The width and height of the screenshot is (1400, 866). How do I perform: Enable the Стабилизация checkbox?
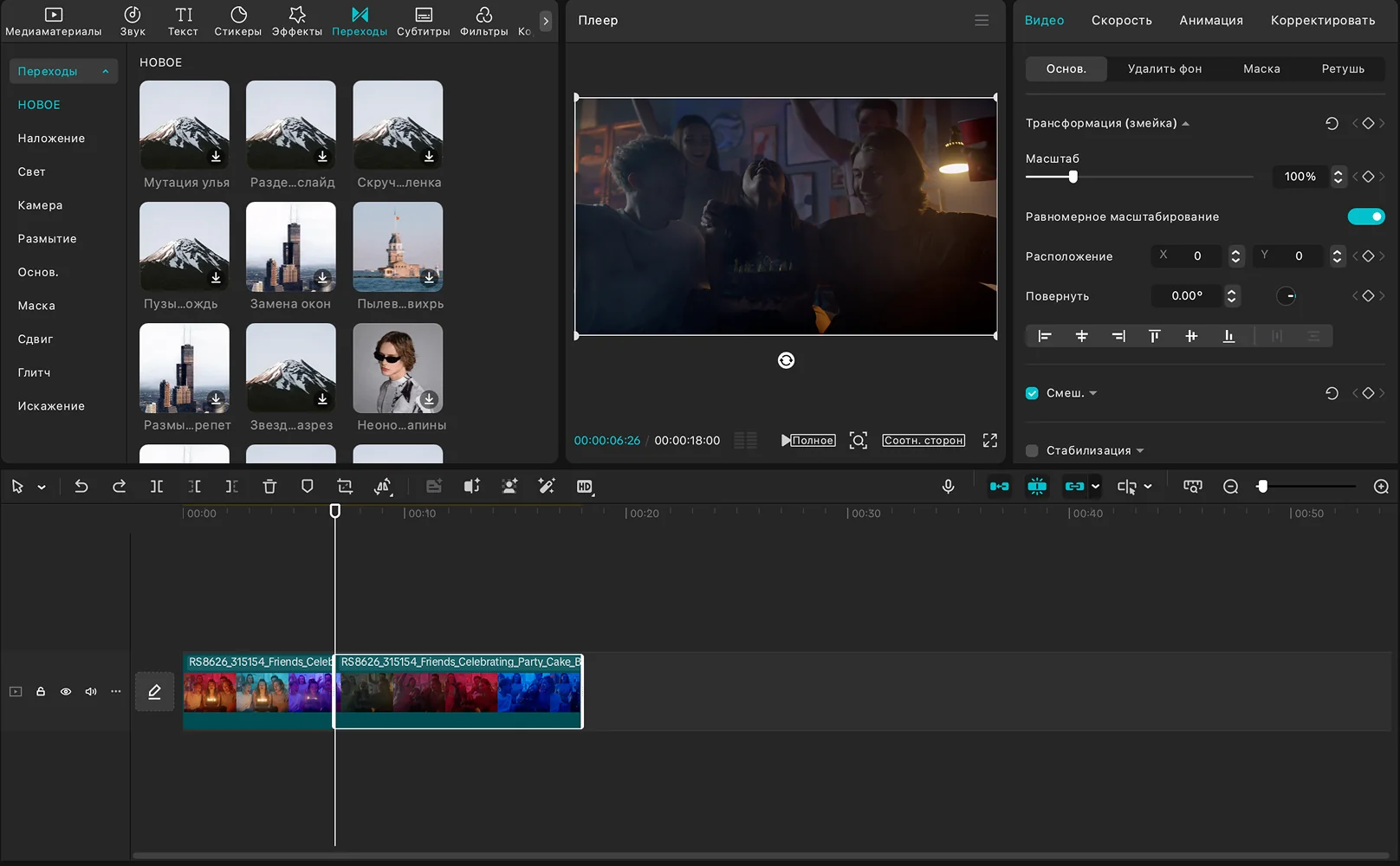pos(1032,450)
